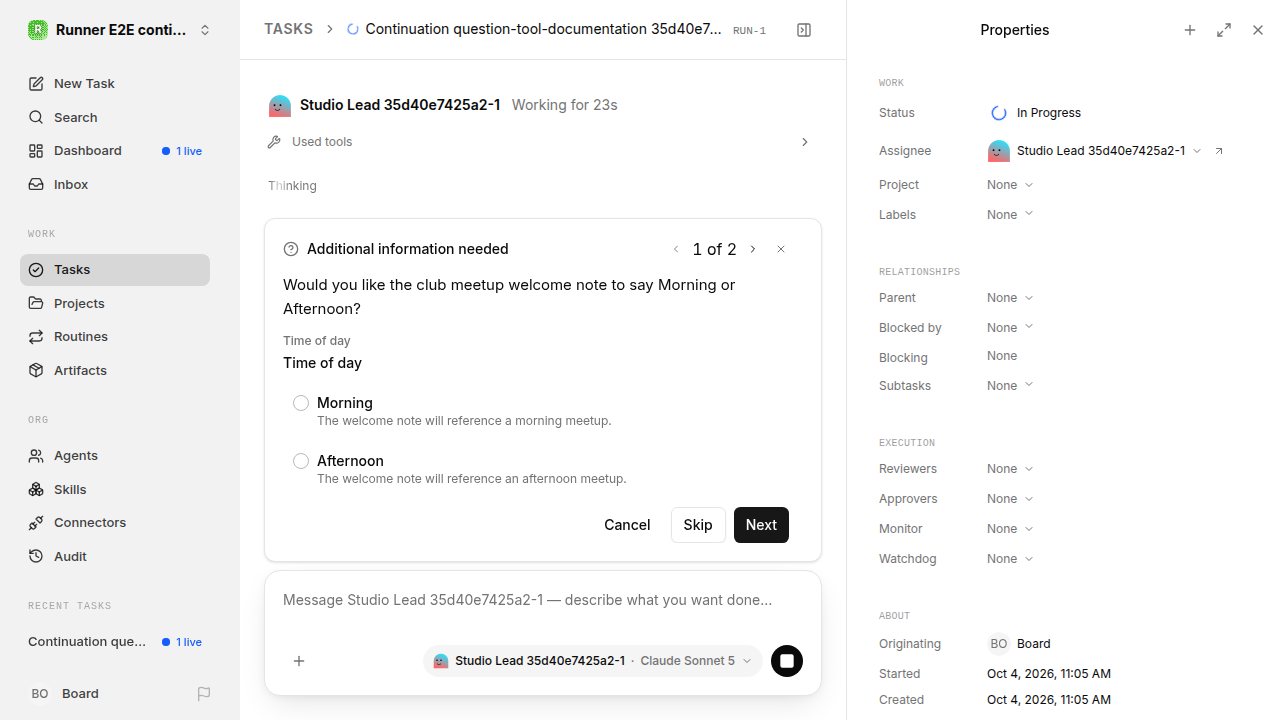
Task: Open the Labels None dropdown
Action: pos(1010,215)
